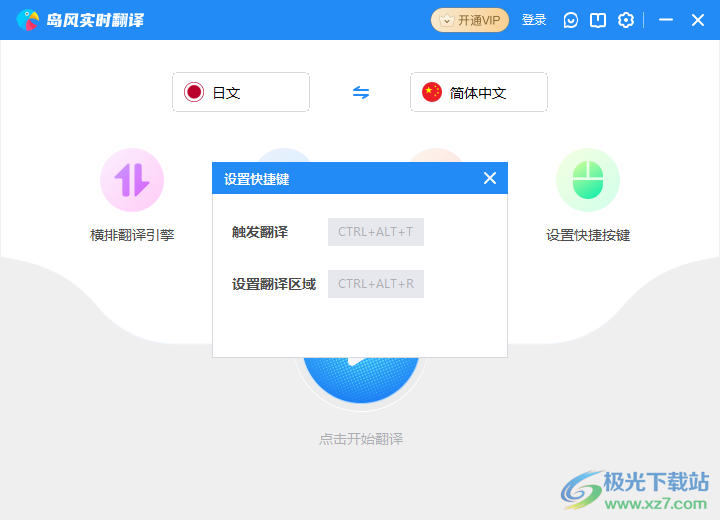
Task: Open the 开通VIP upgrade button
Action: [470, 20]
